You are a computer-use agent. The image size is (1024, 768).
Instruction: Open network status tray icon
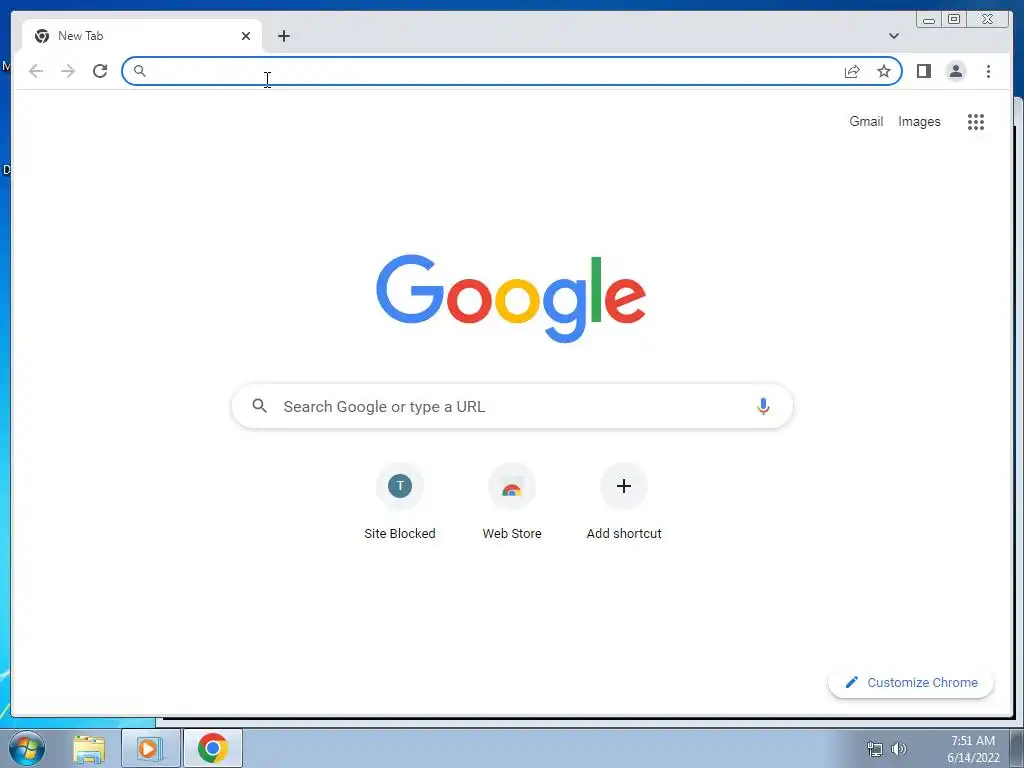click(x=874, y=749)
